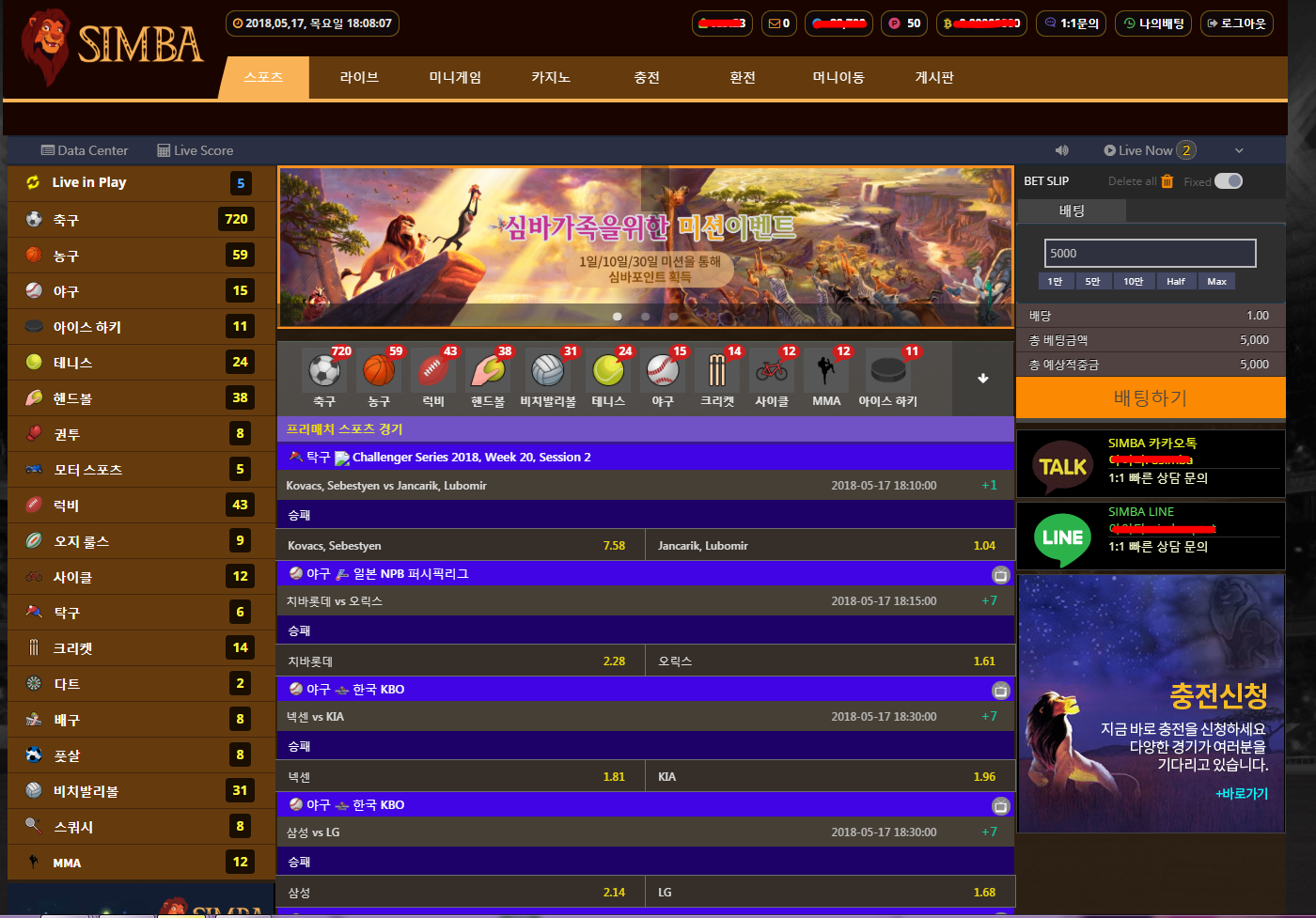Toggle the Fixed switch in bet slip
1316x918 pixels.
[1229, 181]
